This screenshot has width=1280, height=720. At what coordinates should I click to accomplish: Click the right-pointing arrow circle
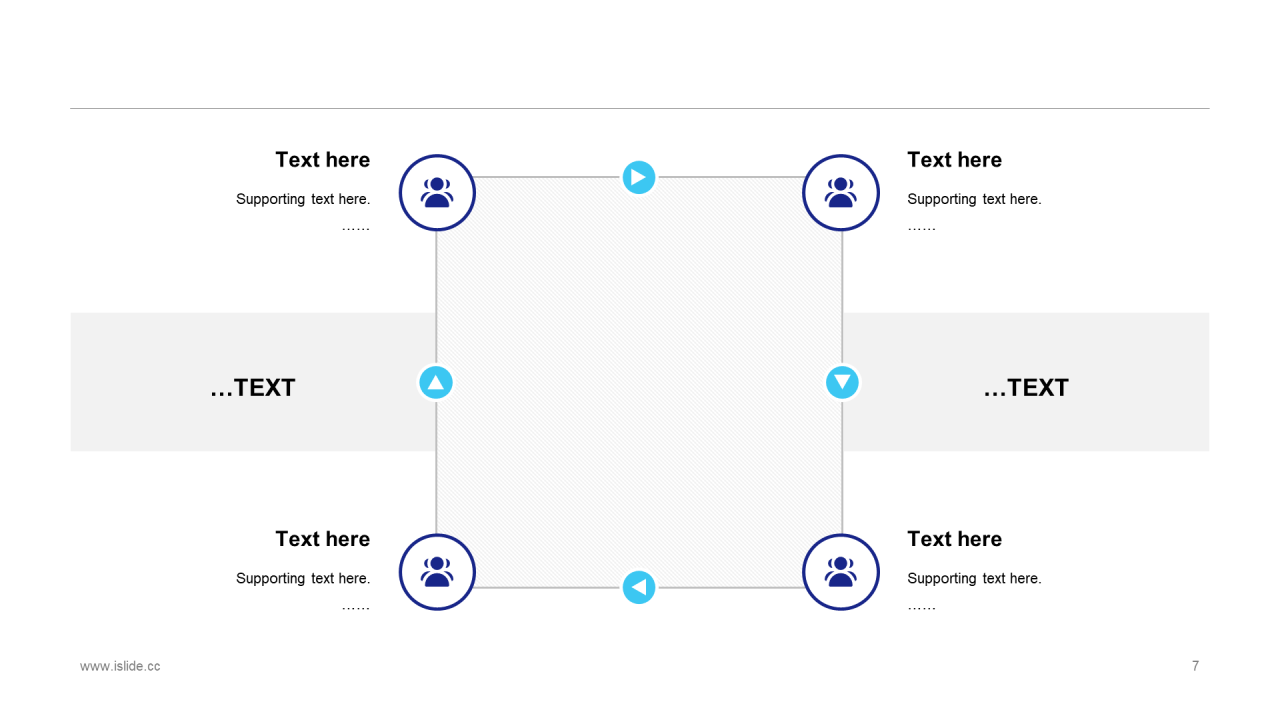tap(639, 177)
